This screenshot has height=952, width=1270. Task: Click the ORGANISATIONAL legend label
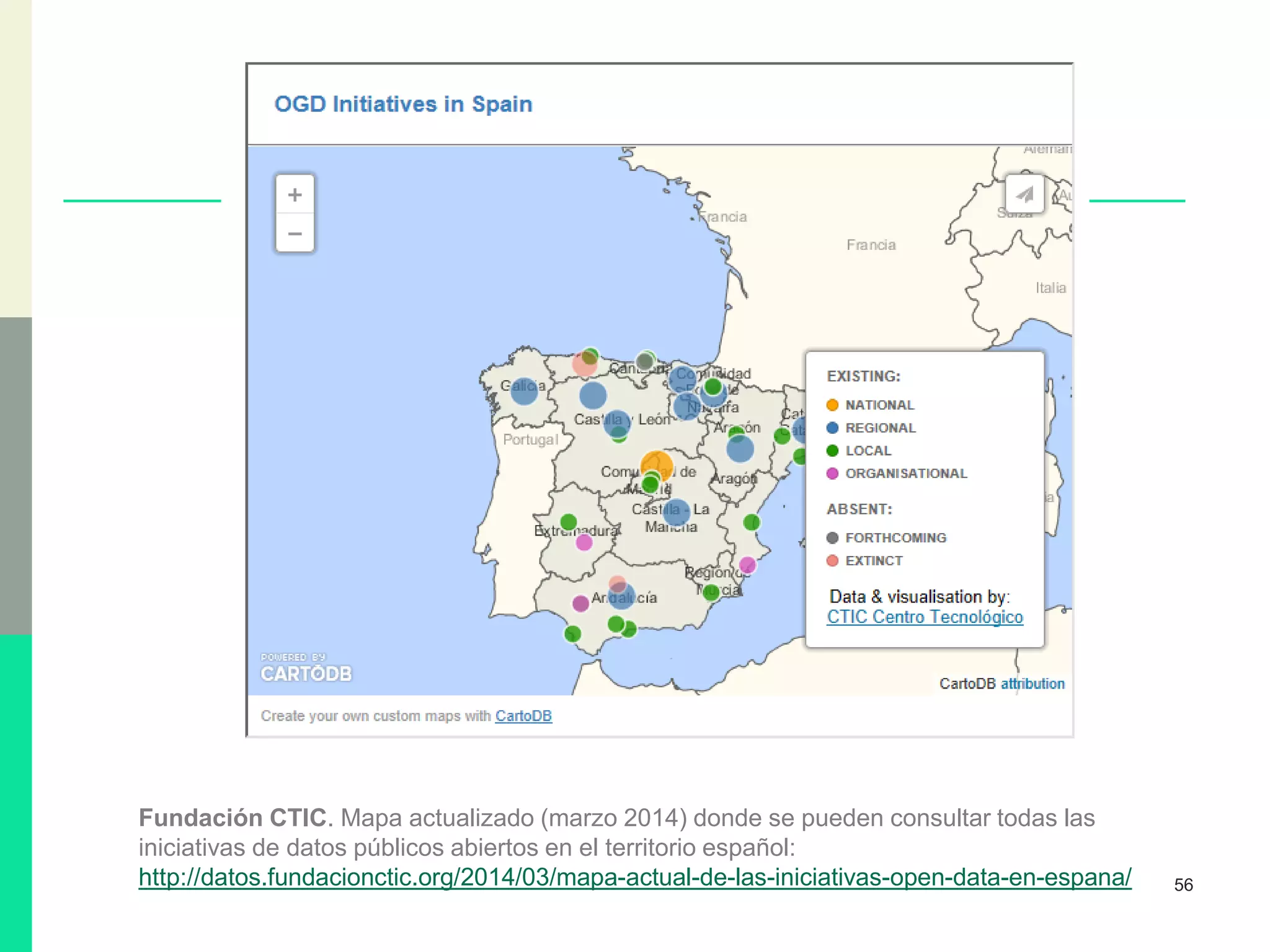point(906,474)
